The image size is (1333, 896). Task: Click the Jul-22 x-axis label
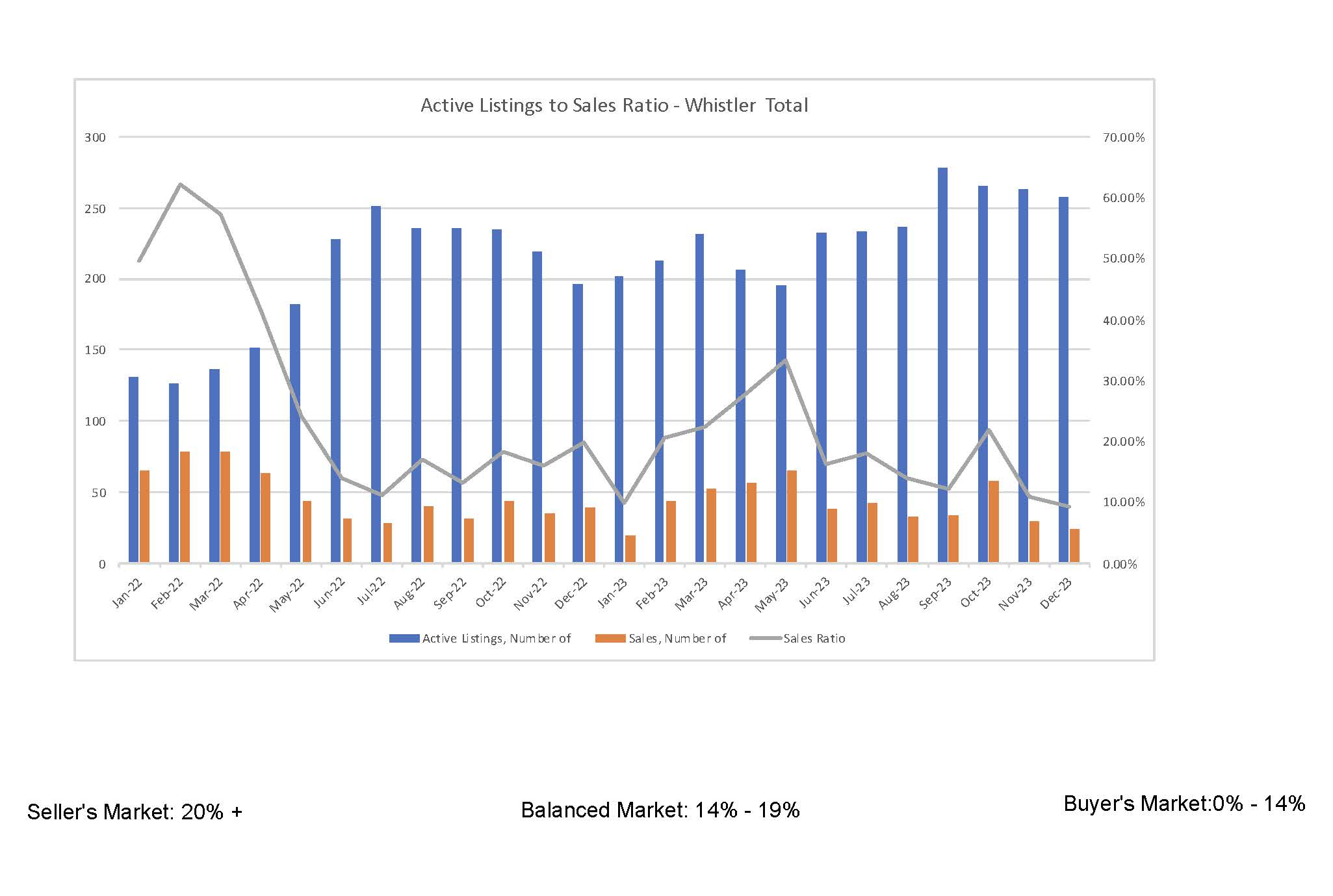(x=371, y=591)
